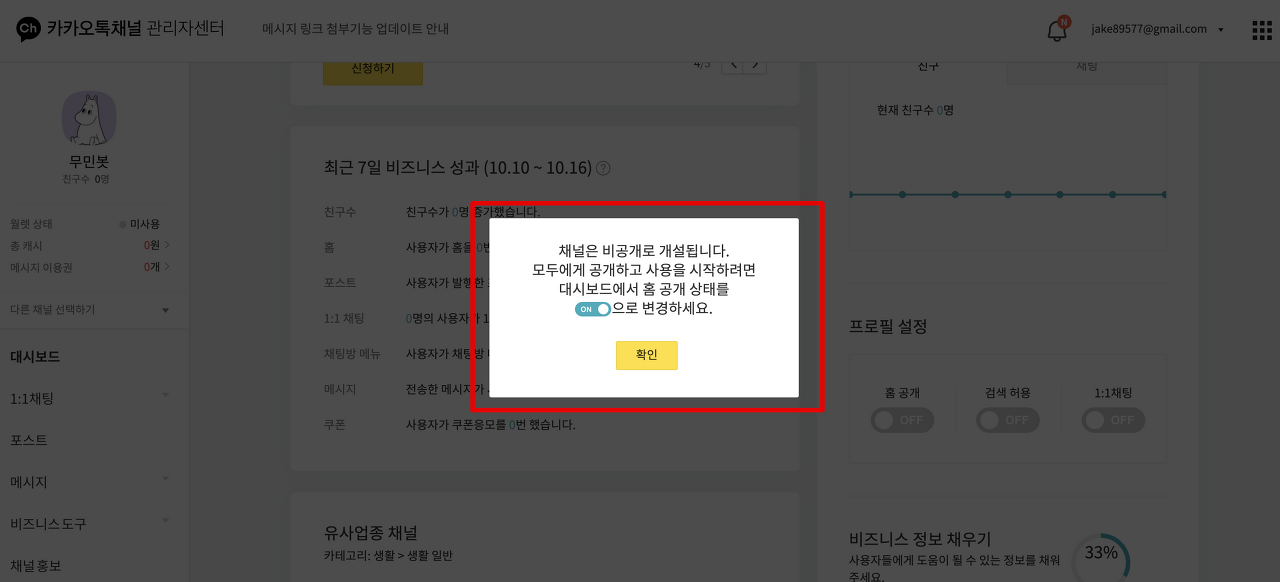
Task: Click the 무민봇 profile avatar
Action: pyautogui.click(x=89, y=118)
